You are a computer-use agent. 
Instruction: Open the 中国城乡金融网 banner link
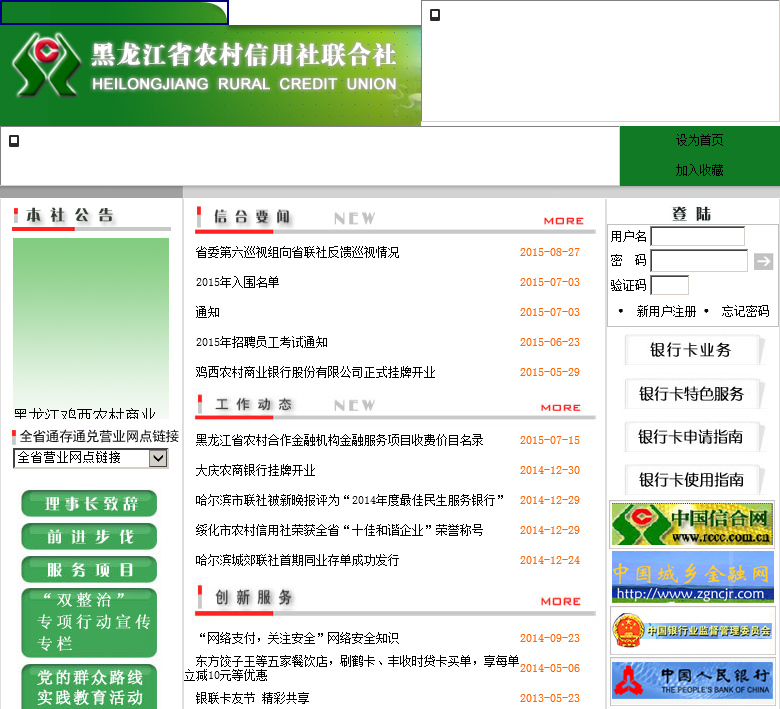click(692, 577)
